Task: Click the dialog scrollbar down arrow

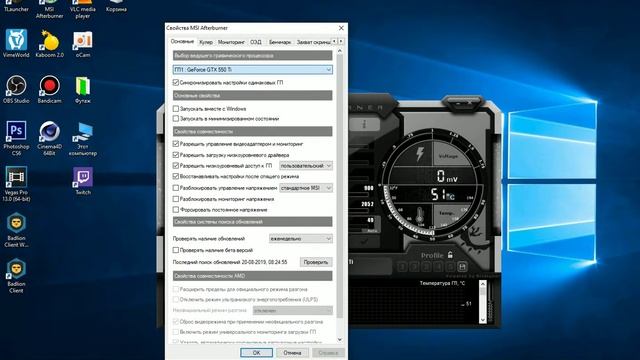Action: click(340, 340)
